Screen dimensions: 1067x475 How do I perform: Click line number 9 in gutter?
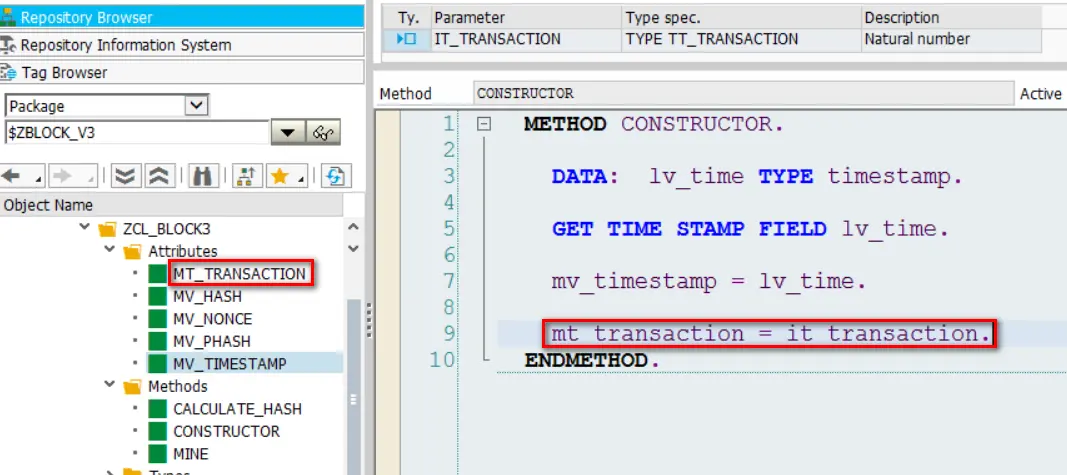(x=448, y=333)
